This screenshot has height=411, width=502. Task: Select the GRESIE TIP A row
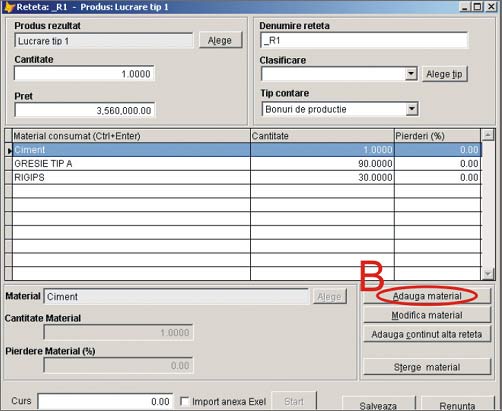pyautogui.click(x=247, y=164)
